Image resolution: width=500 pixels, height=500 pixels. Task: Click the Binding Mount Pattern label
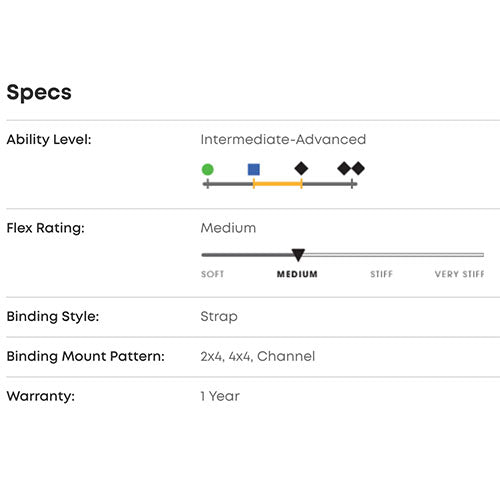click(x=86, y=356)
